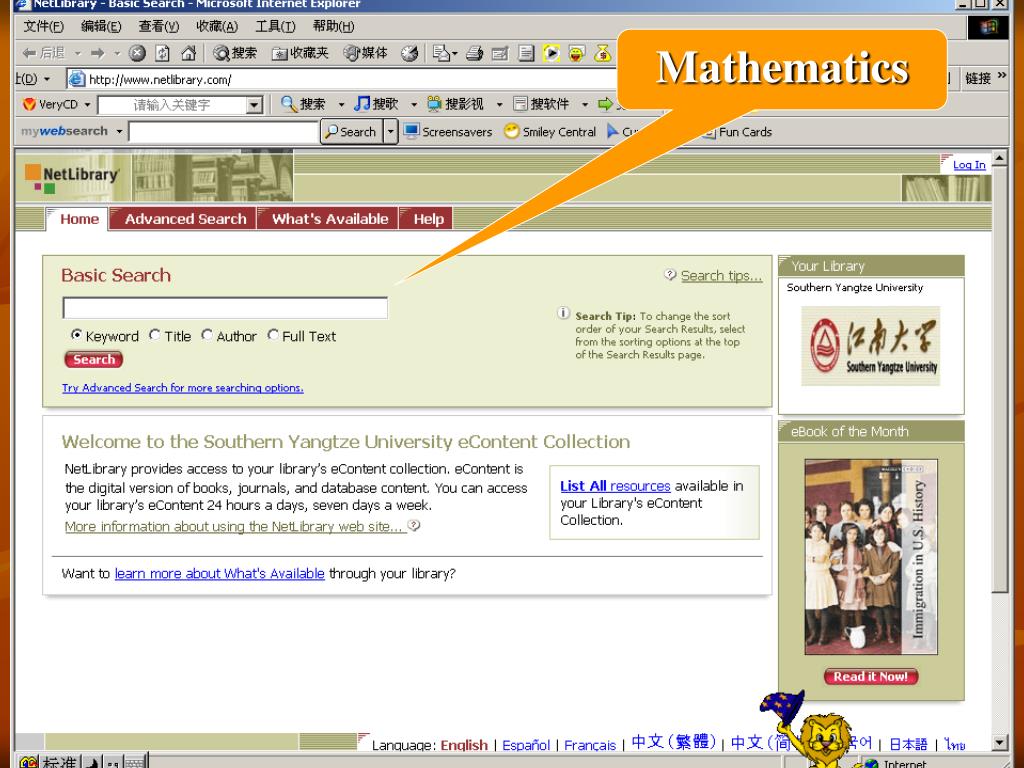Click Try Advanced Search for more options link

tap(183, 388)
